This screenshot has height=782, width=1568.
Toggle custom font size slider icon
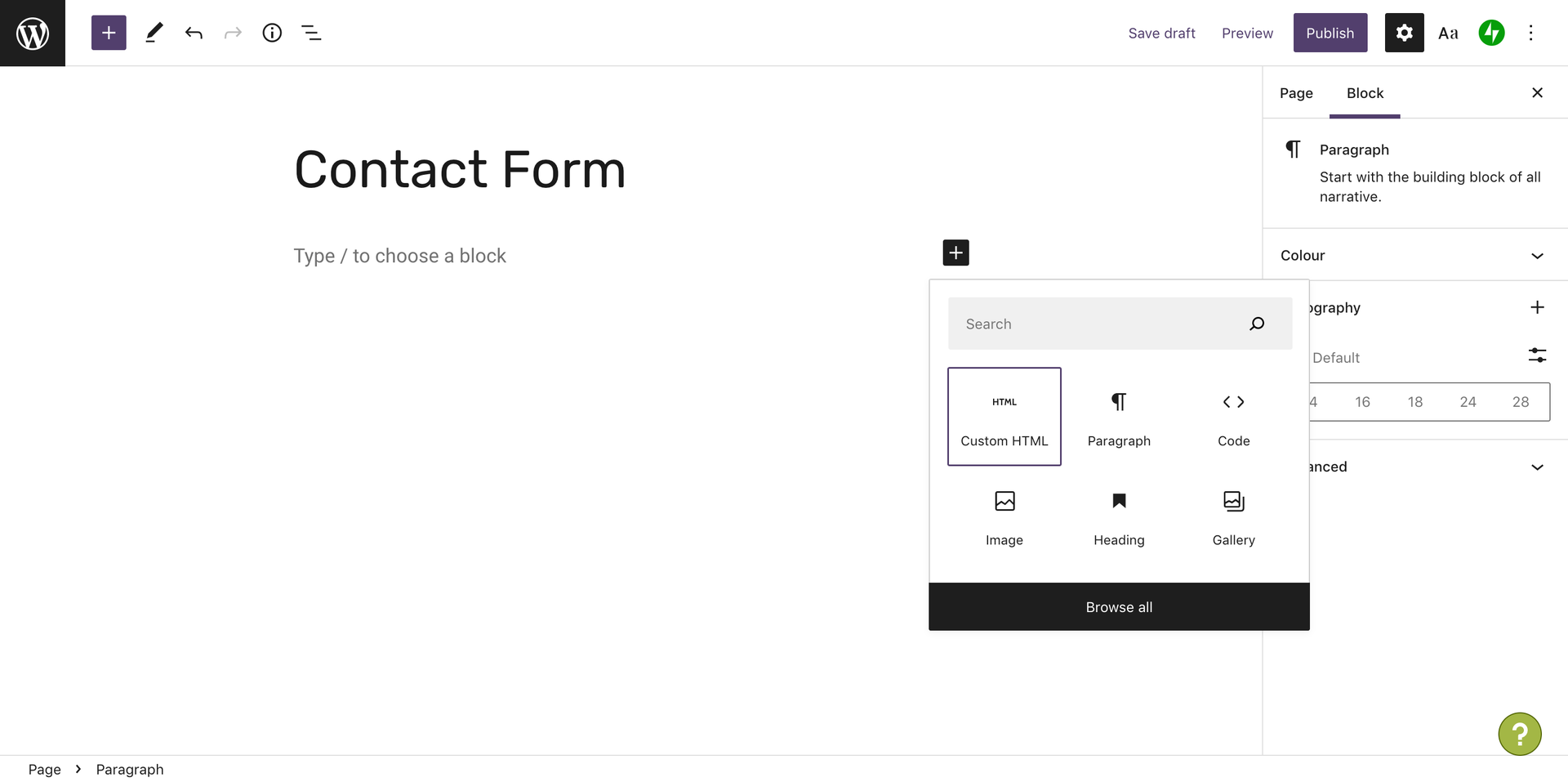[x=1537, y=355]
